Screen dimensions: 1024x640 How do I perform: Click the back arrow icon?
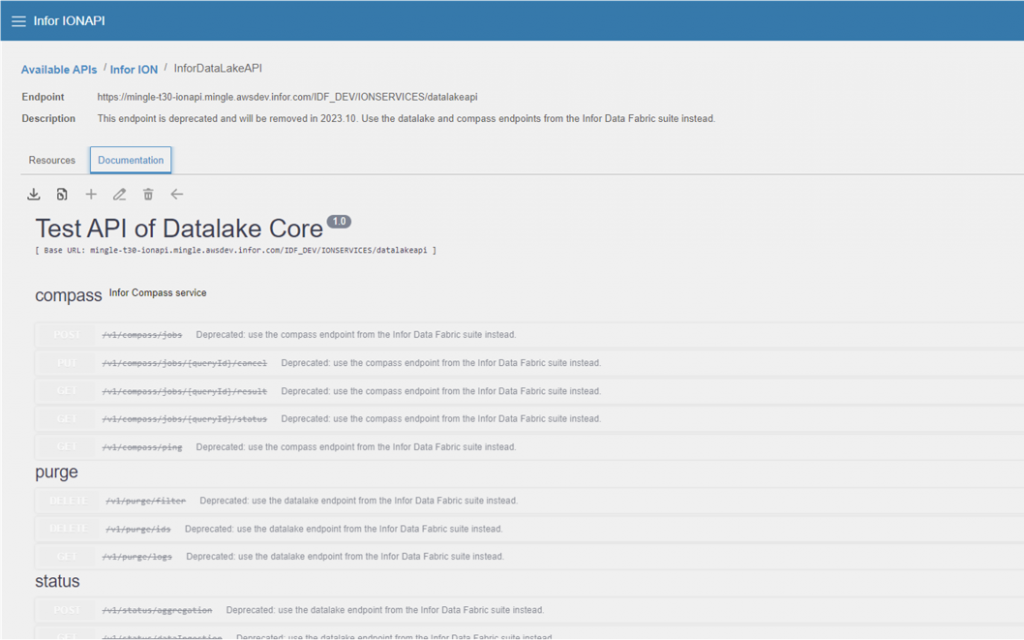pyautogui.click(x=177, y=195)
